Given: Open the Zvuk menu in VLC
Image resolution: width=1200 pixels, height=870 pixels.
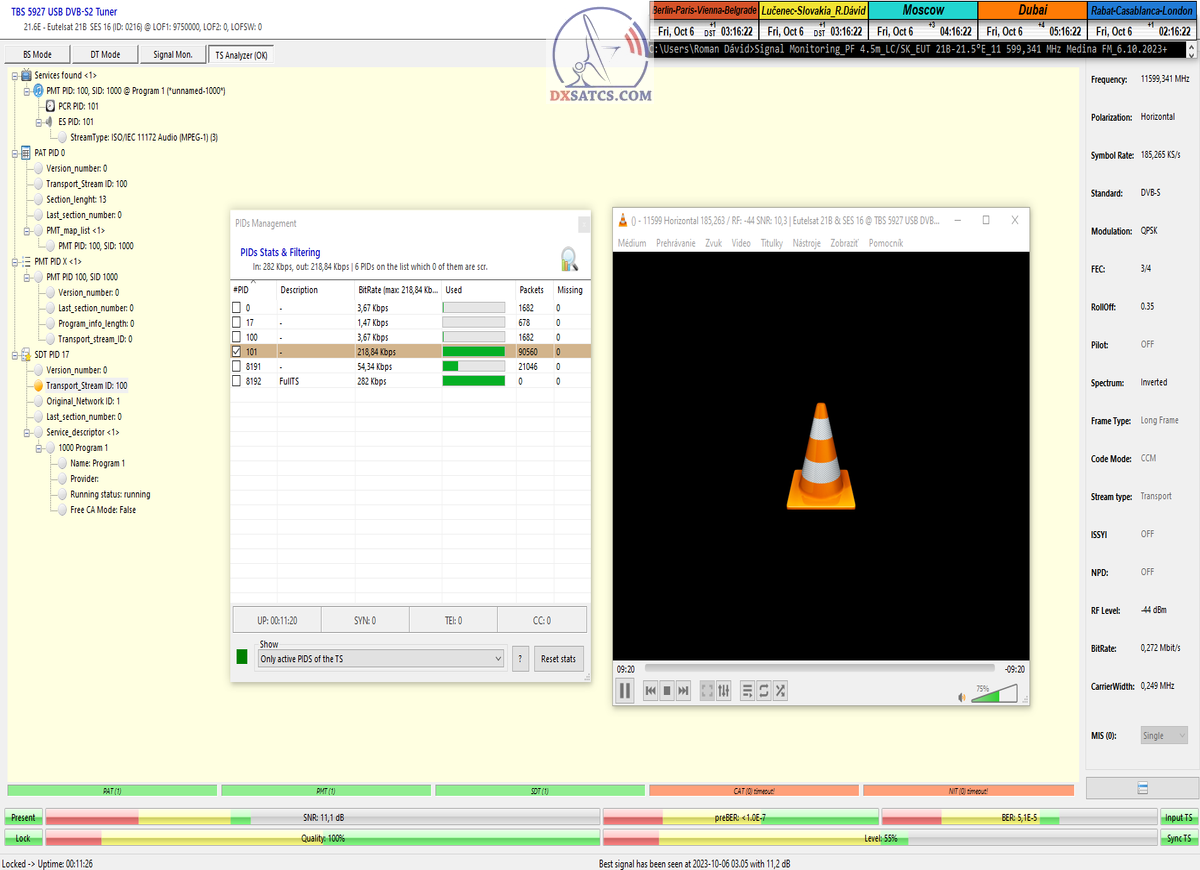Looking at the screenshot, I should tap(713, 243).
